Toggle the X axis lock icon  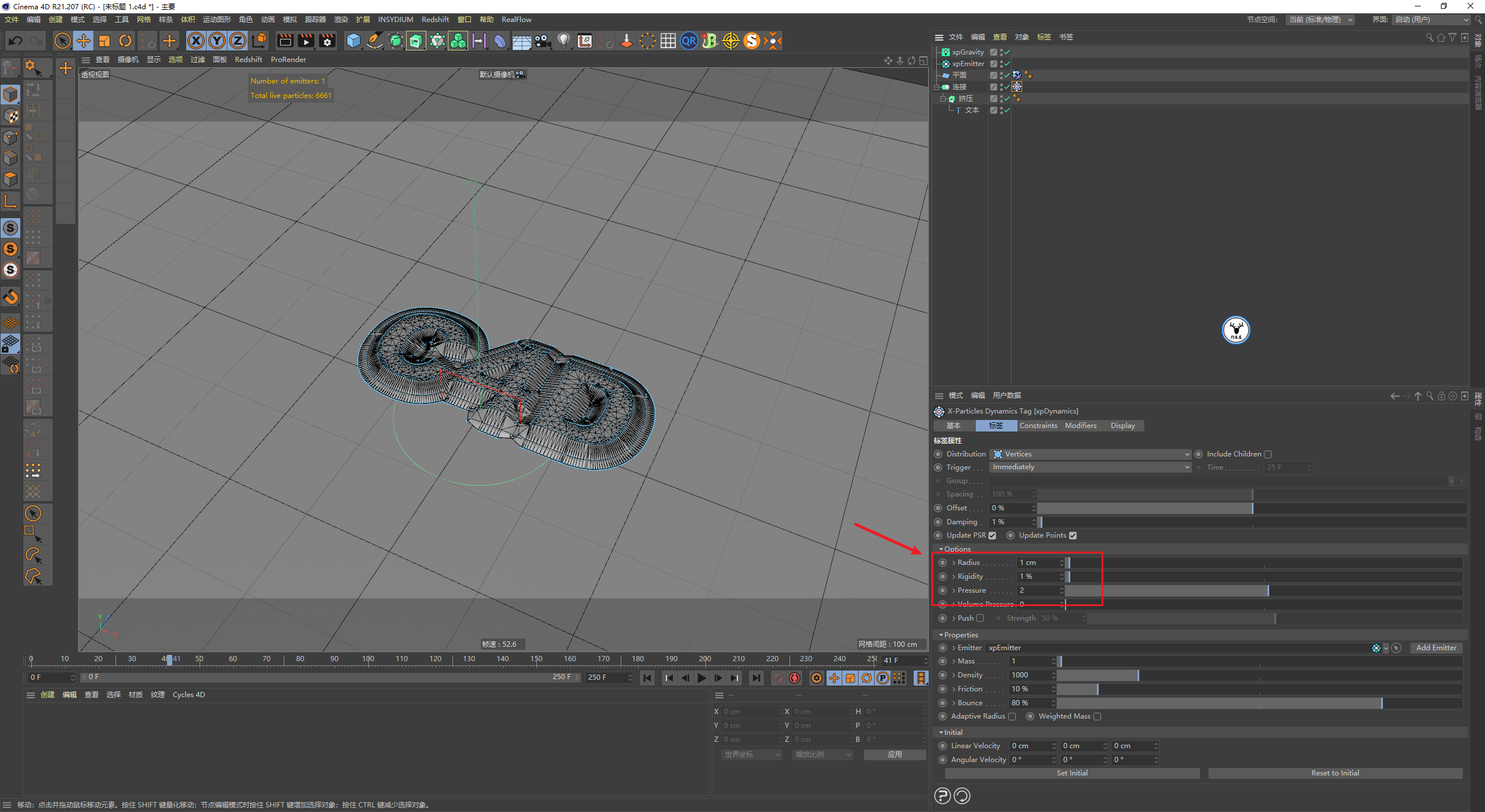pos(196,41)
